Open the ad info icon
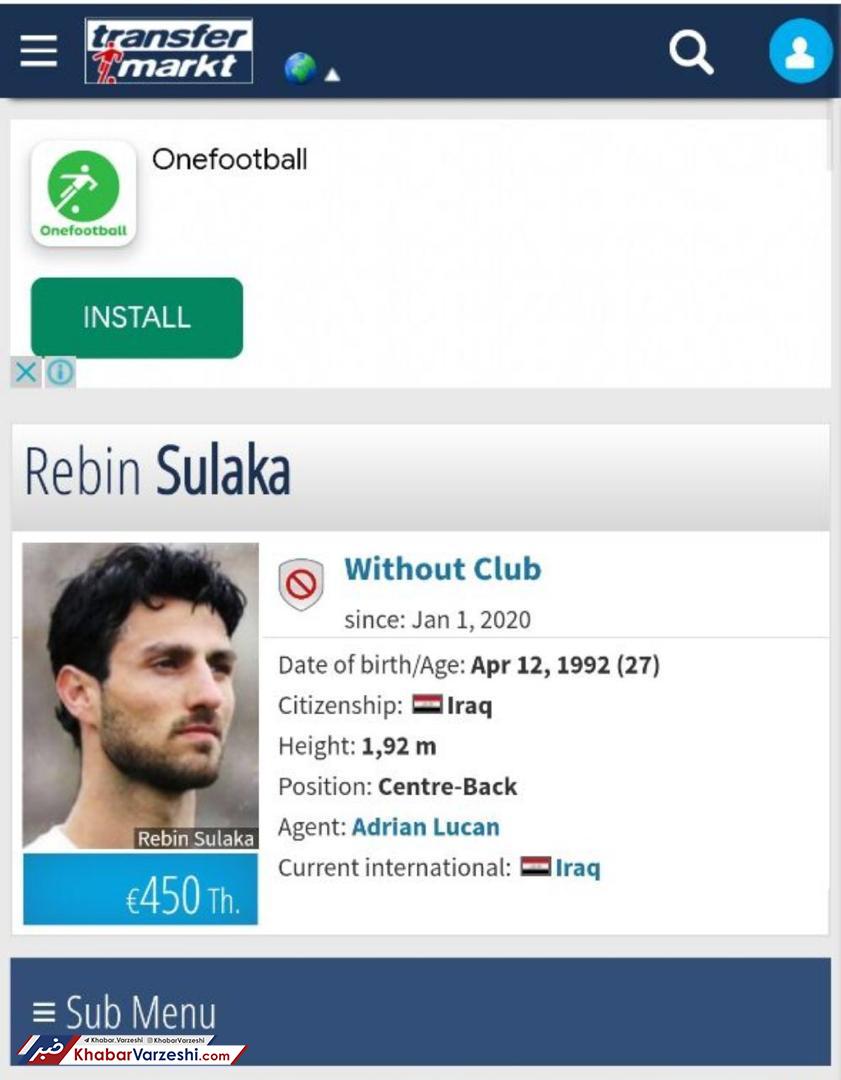 (60, 373)
